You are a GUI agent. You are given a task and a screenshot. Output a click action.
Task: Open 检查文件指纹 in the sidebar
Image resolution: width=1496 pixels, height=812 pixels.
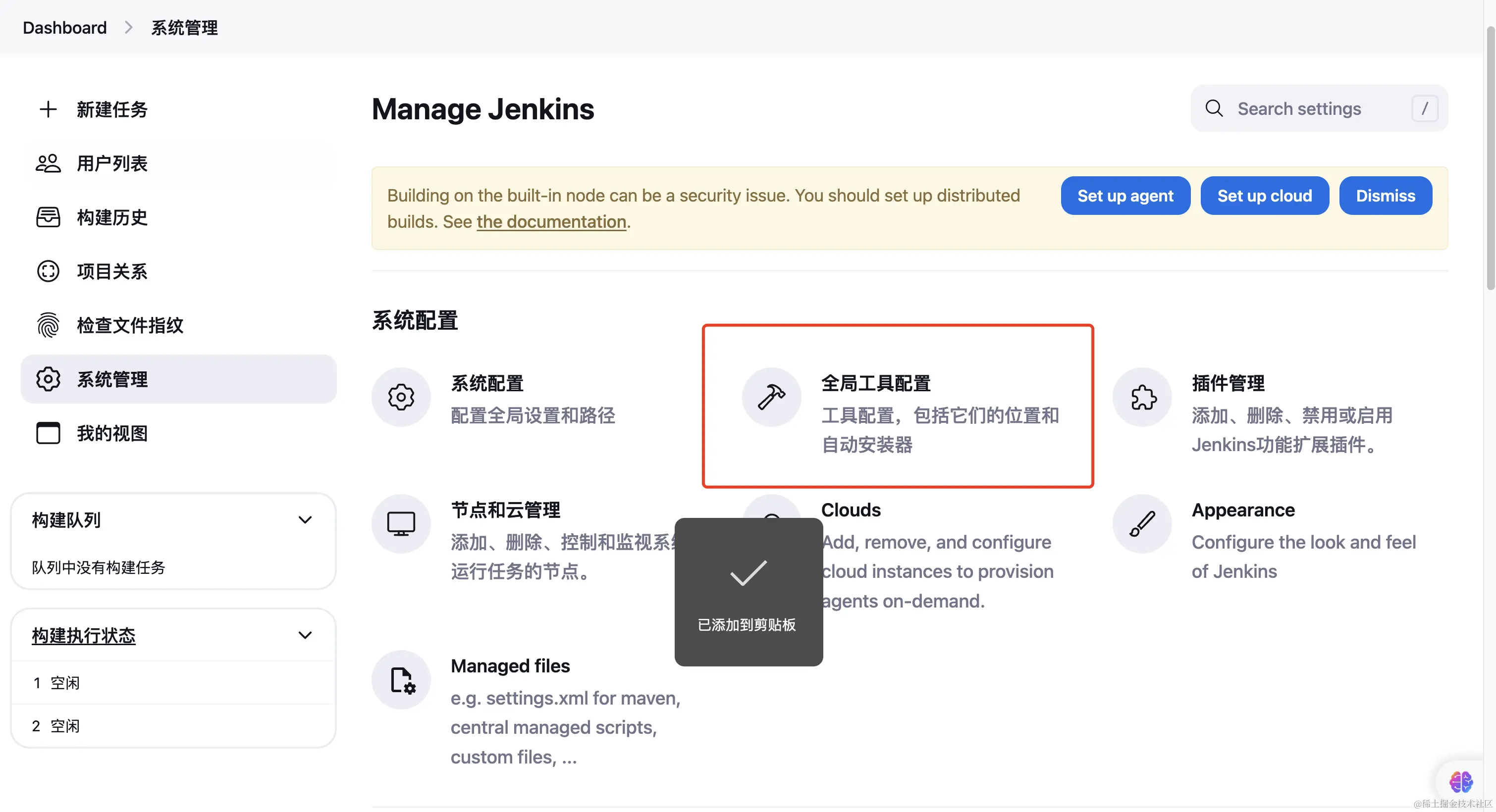[179, 325]
